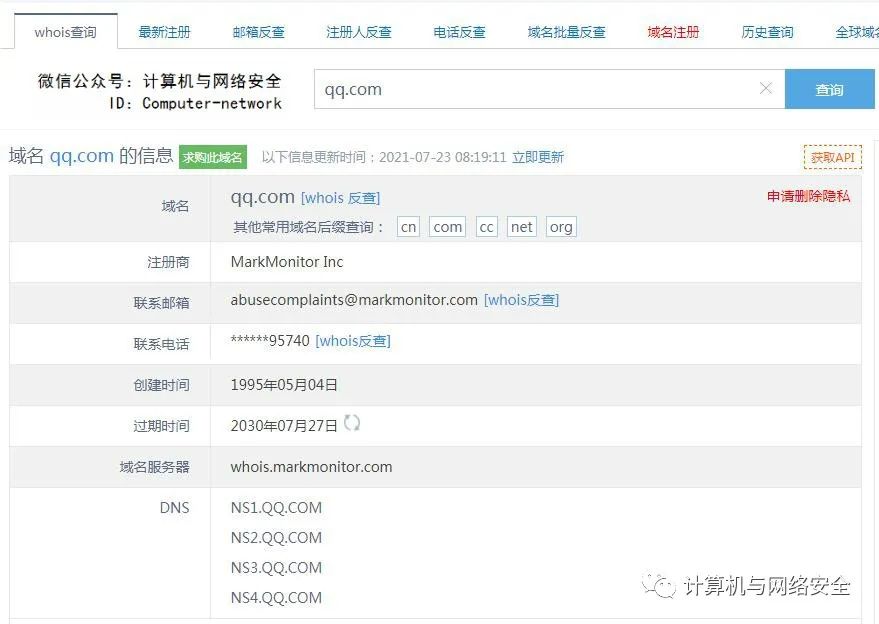The width and height of the screenshot is (879, 624).
Task: Open whois反查 link next to contact email
Action: (x=521, y=300)
